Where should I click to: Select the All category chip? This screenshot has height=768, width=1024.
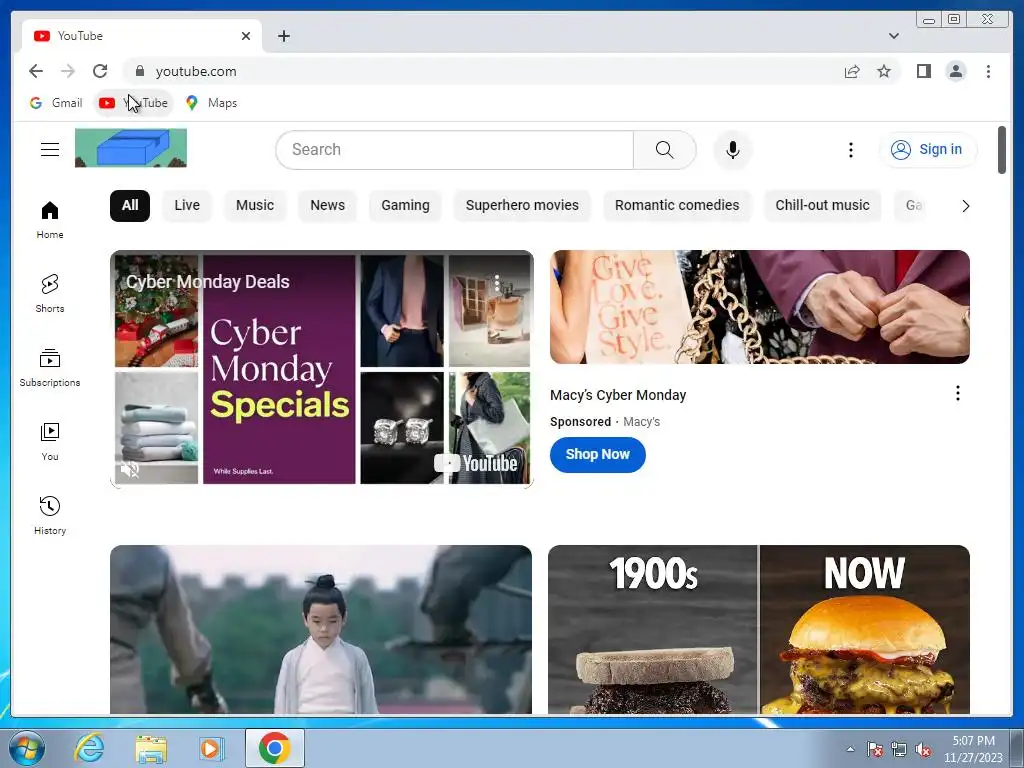coord(130,206)
